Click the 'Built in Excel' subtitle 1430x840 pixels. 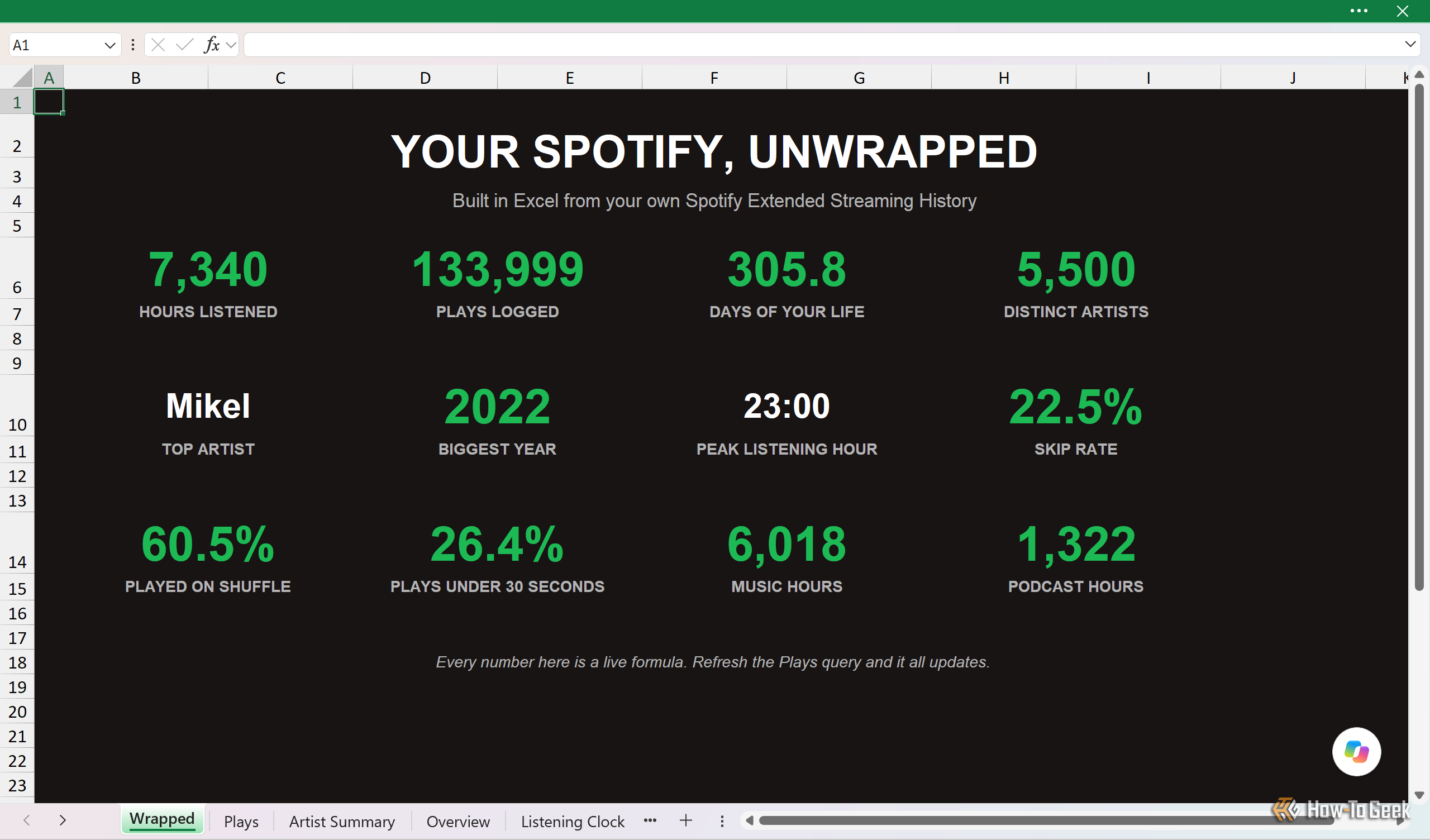(x=714, y=201)
